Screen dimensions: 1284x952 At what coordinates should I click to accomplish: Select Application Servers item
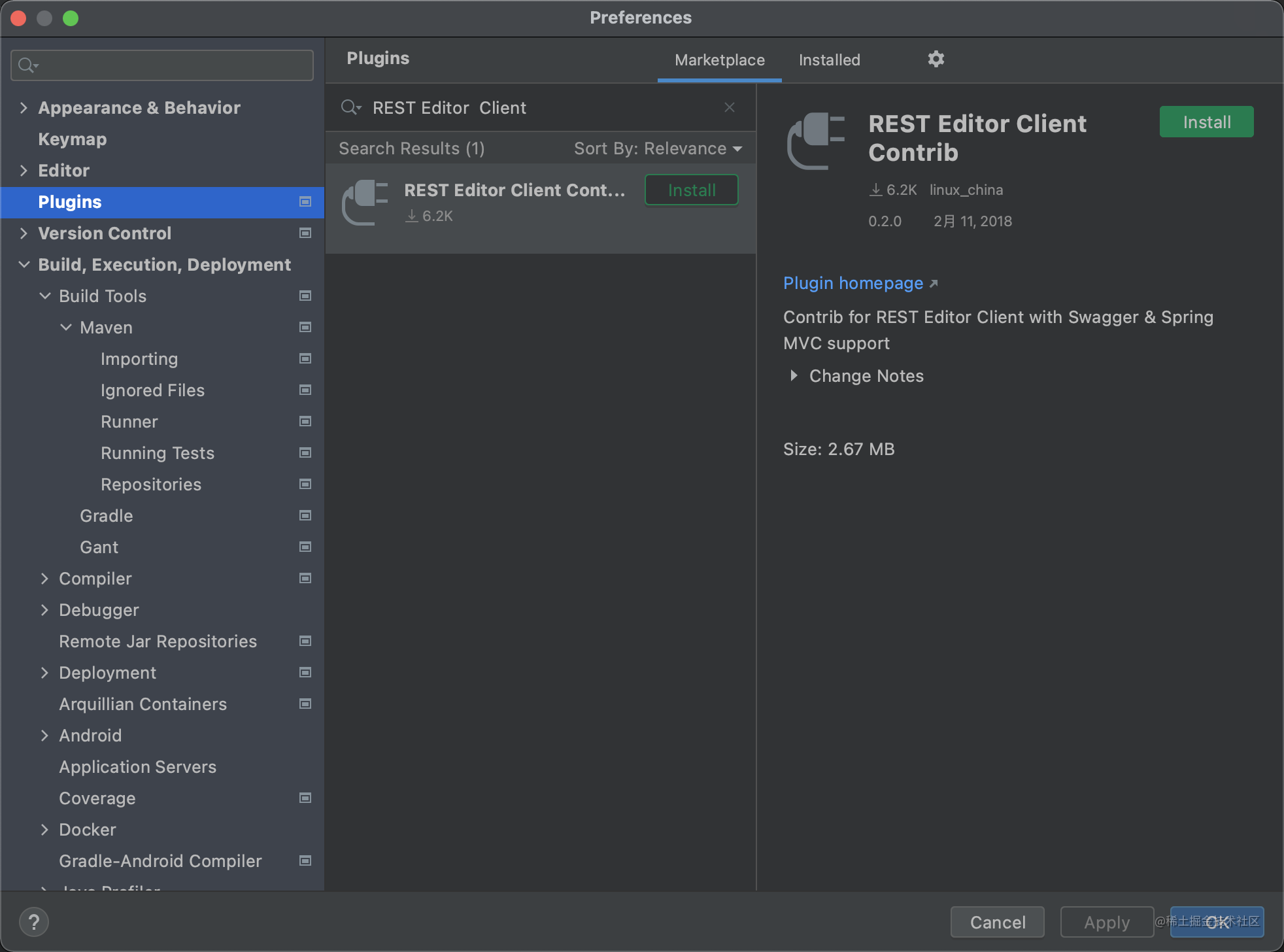(137, 766)
